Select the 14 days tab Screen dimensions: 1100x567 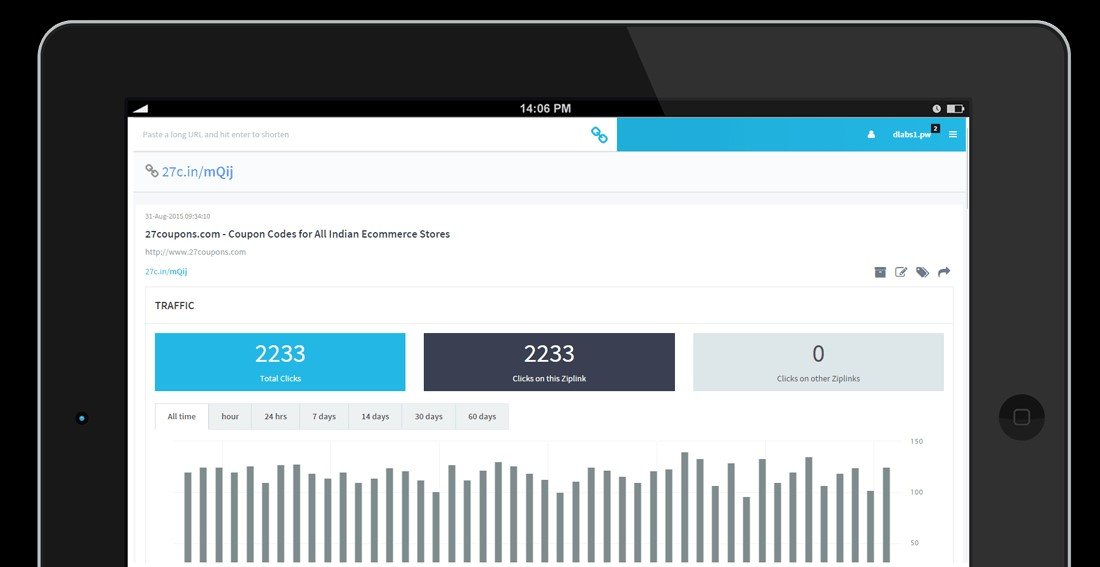pyautogui.click(x=375, y=417)
